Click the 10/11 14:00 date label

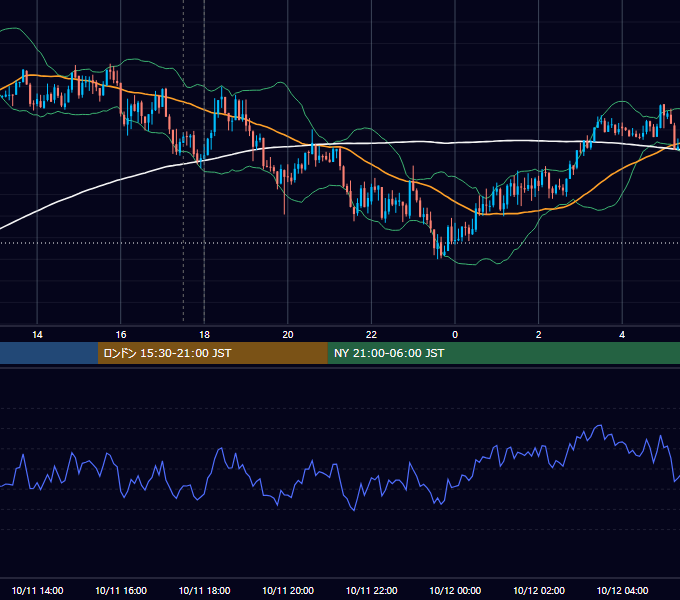click(37, 590)
